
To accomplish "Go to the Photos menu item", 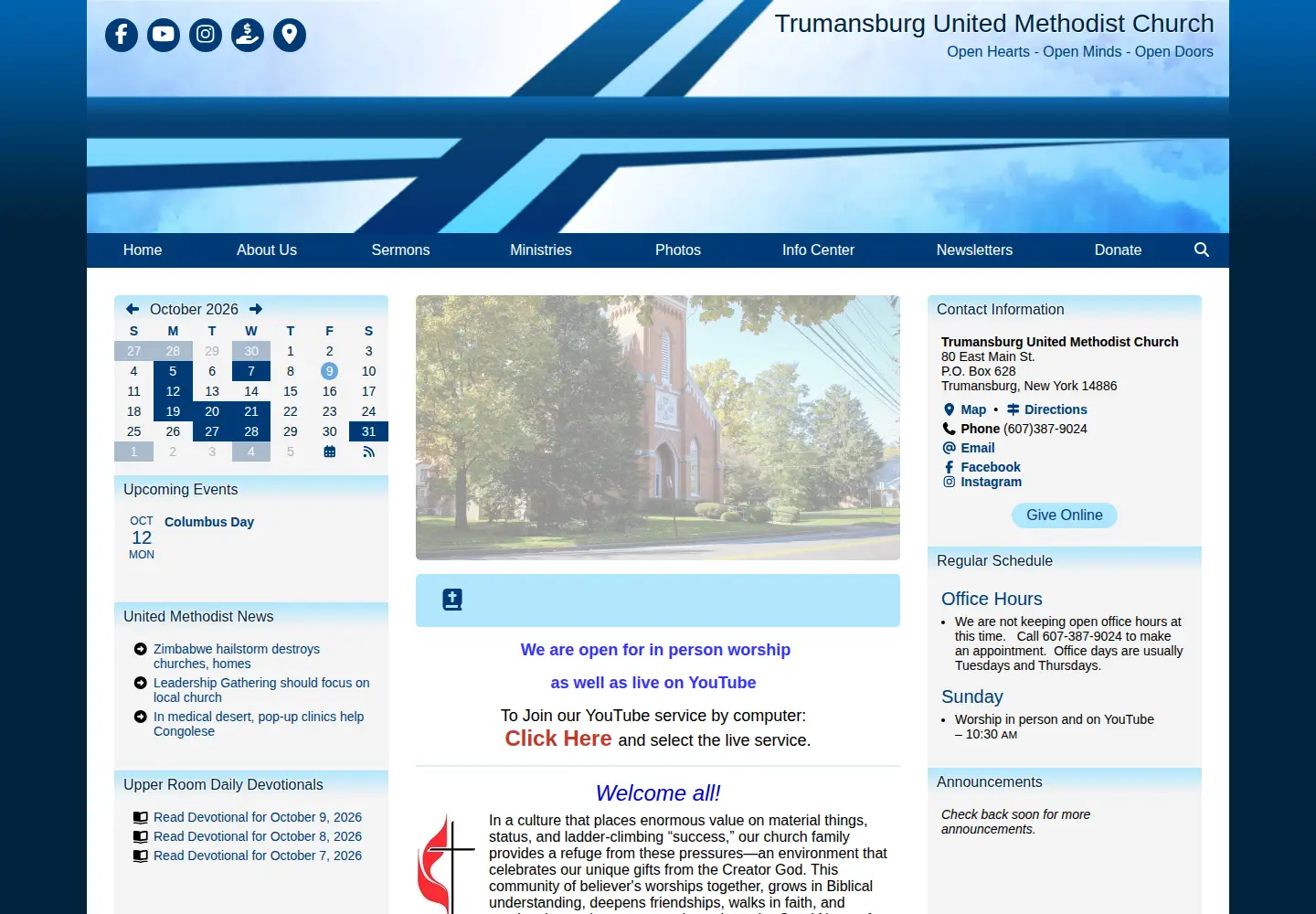I will tap(678, 250).
